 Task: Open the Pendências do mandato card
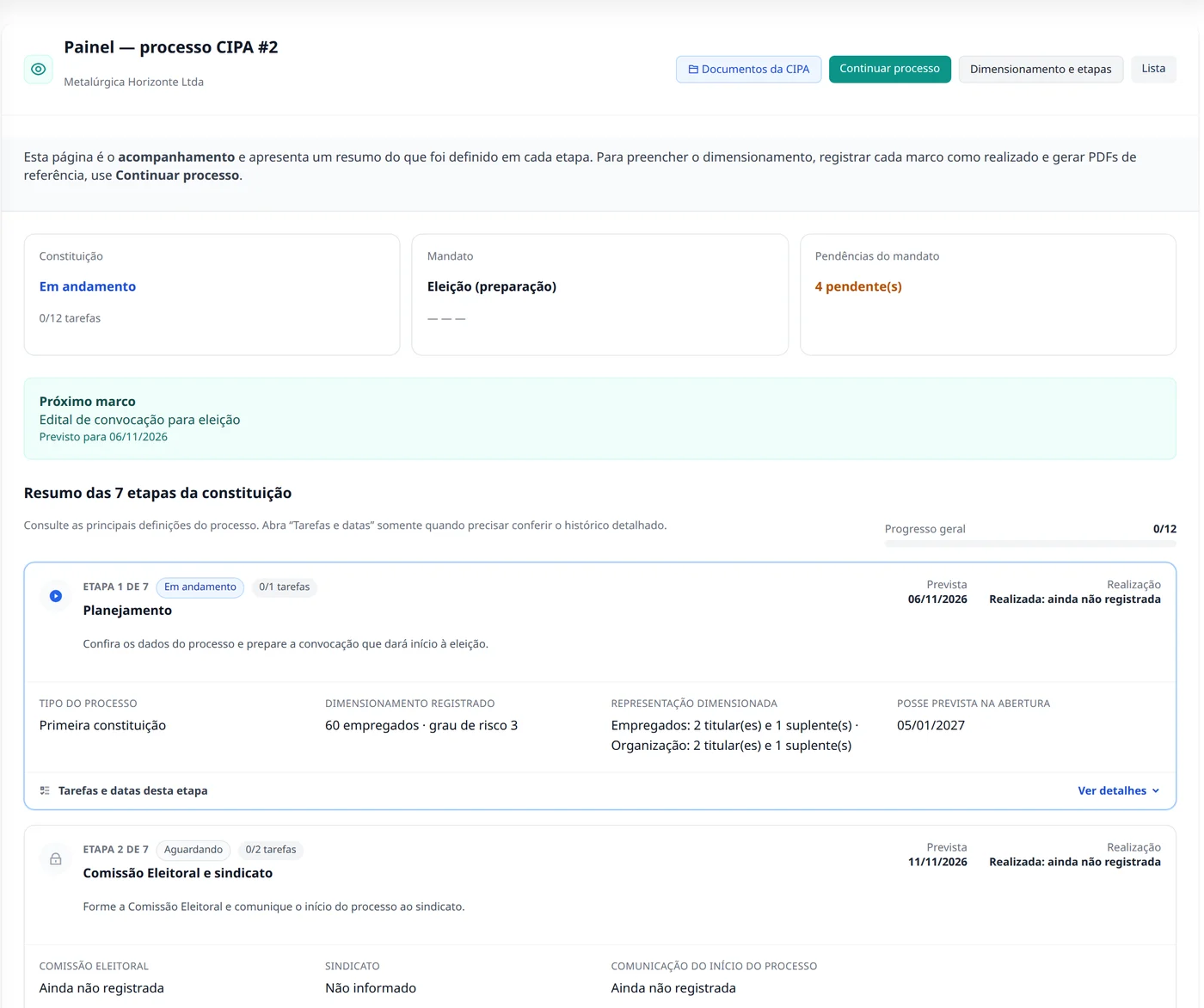click(988, 295)
